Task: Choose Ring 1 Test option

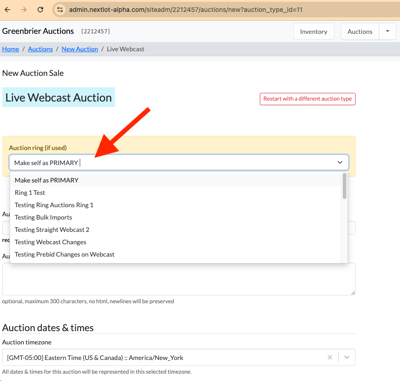Action: (x=176, y=193)
